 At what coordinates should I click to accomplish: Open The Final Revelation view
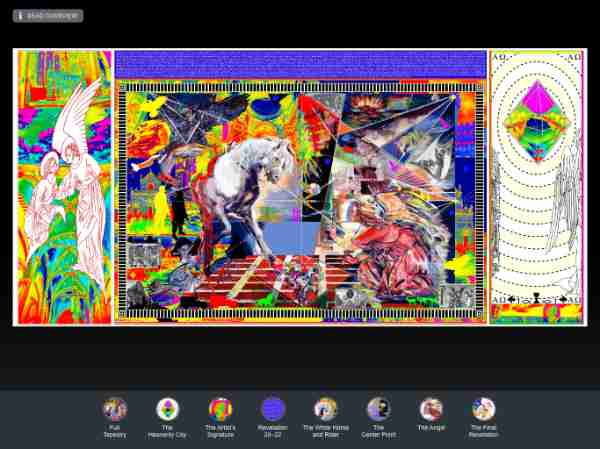click(484, 409)
